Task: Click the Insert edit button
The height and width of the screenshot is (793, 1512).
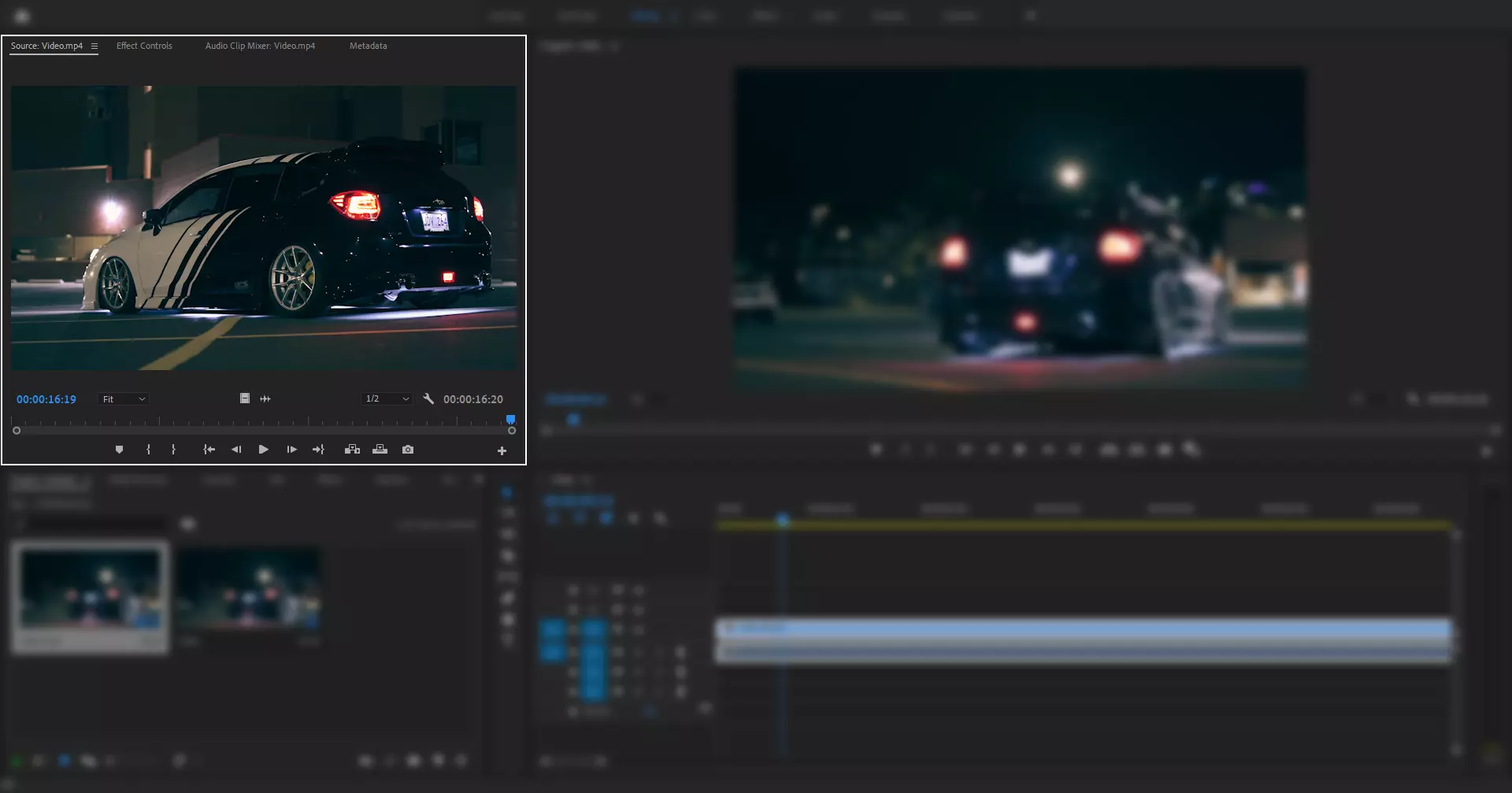Action: pyautogui.click(x=352, y=450)
